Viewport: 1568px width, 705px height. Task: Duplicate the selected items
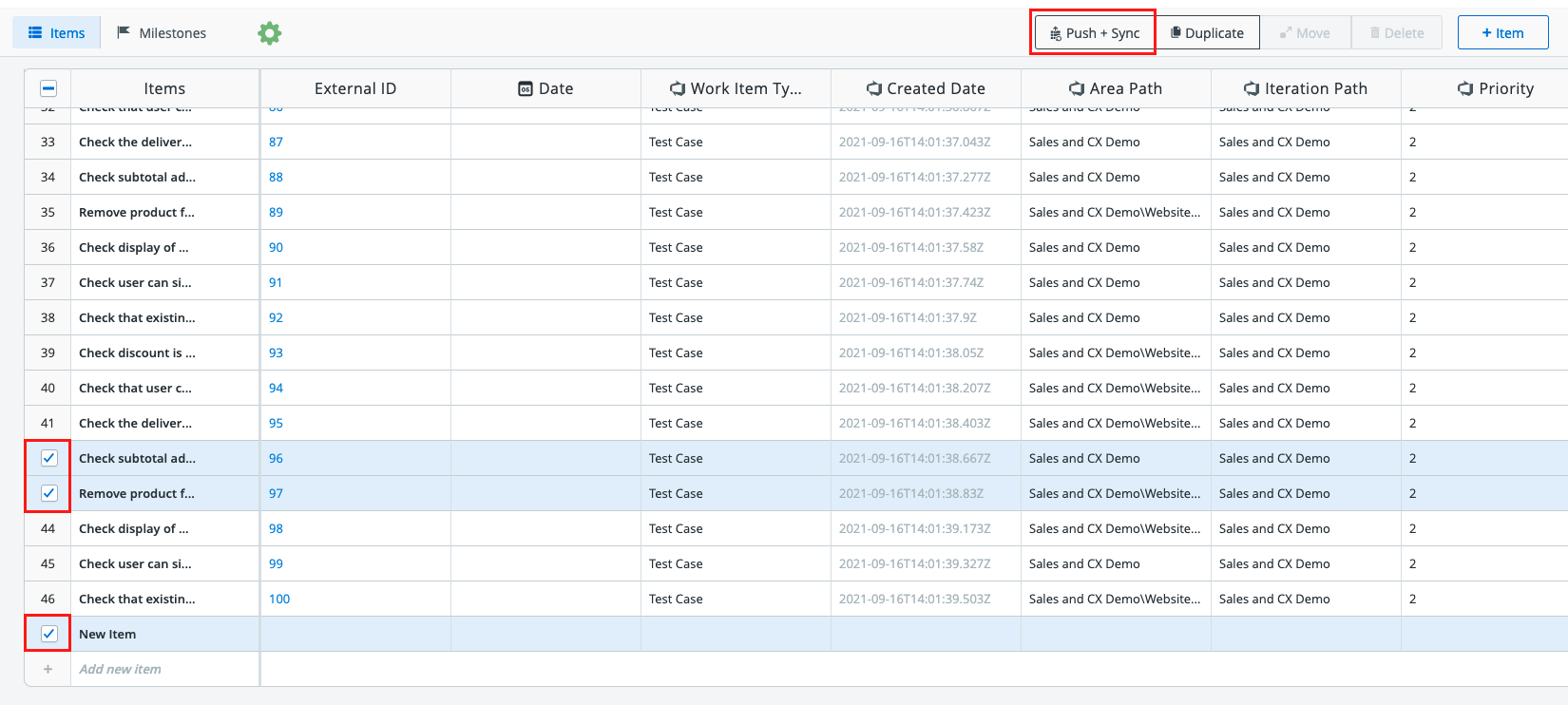click(1207, 33)
